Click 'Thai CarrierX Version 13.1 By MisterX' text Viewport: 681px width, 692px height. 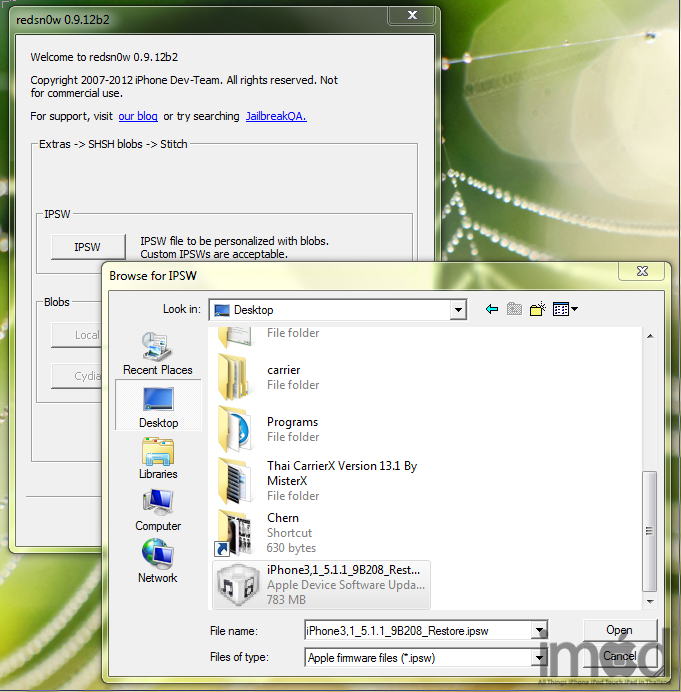point(342,473)
